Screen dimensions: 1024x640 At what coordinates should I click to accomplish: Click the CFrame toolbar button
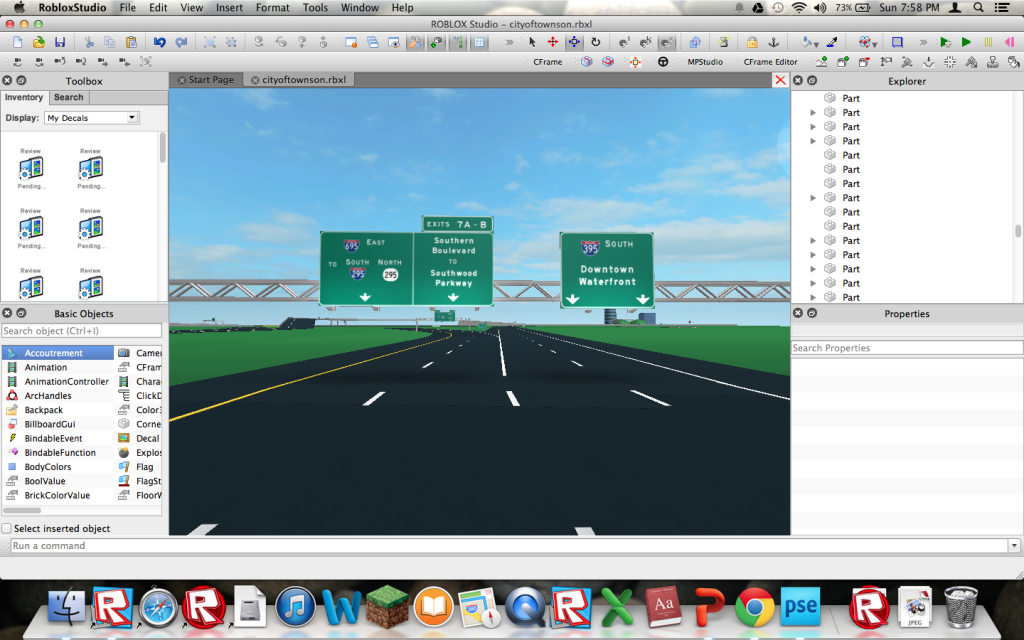[x=547, y=62]
